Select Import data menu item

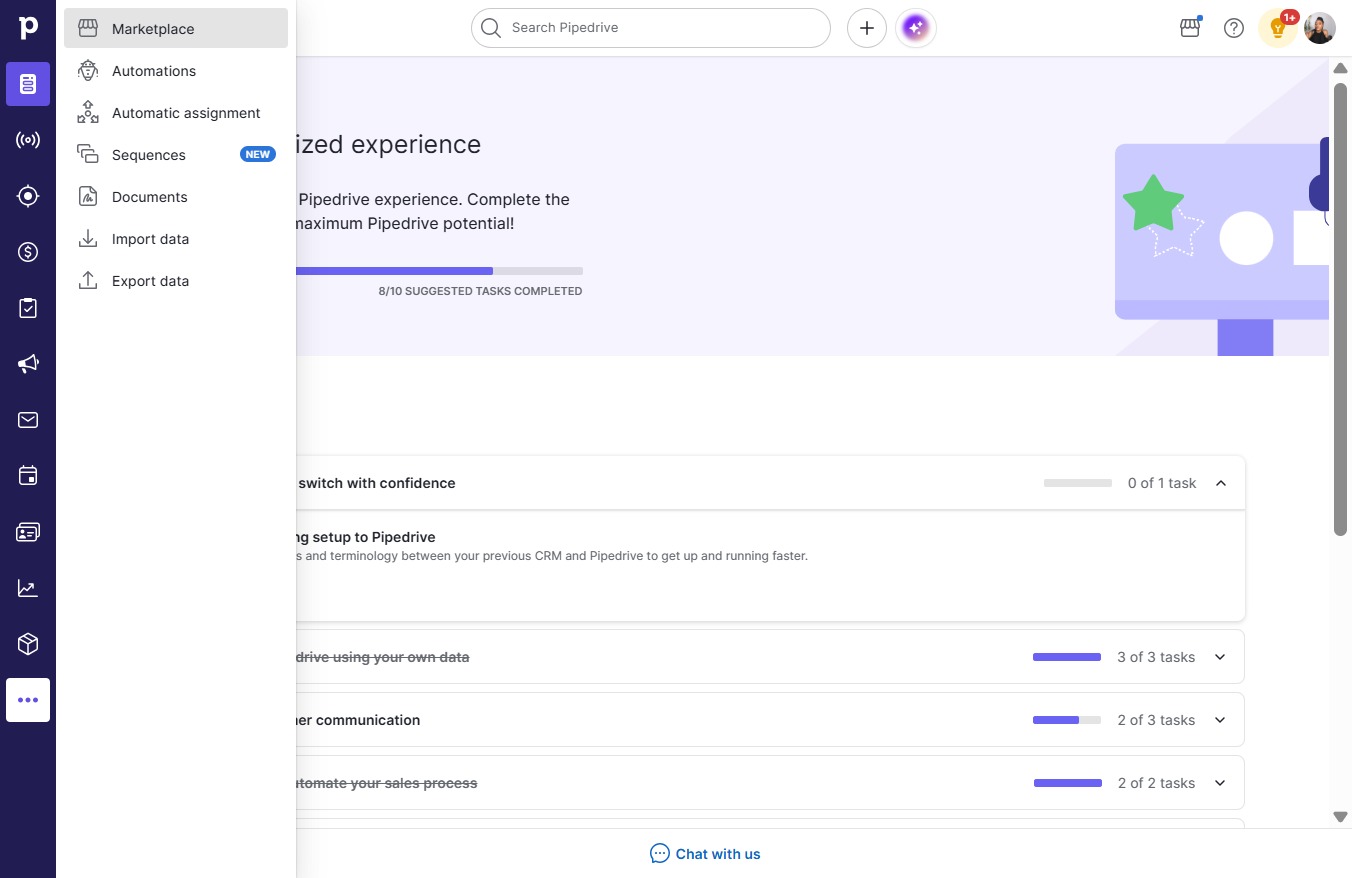coord(176,239)
